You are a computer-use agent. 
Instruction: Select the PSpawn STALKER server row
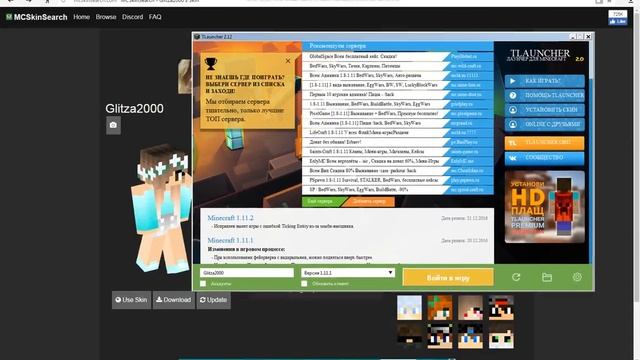coord(398,180)
